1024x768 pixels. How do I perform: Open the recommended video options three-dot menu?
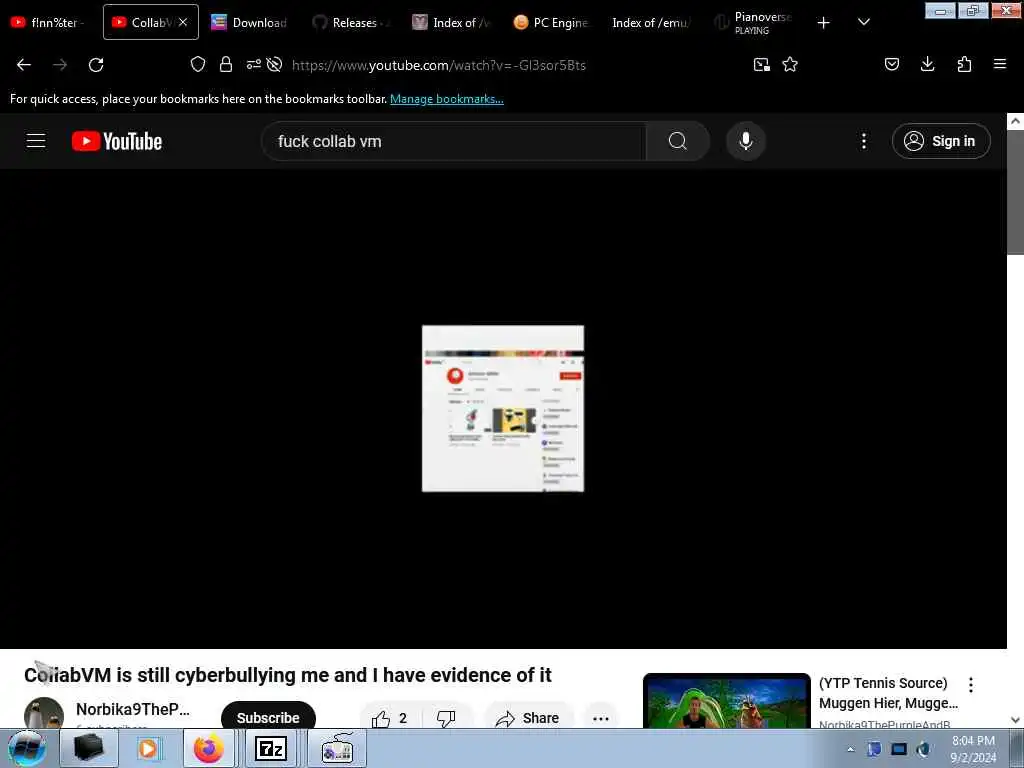point(970,684)
